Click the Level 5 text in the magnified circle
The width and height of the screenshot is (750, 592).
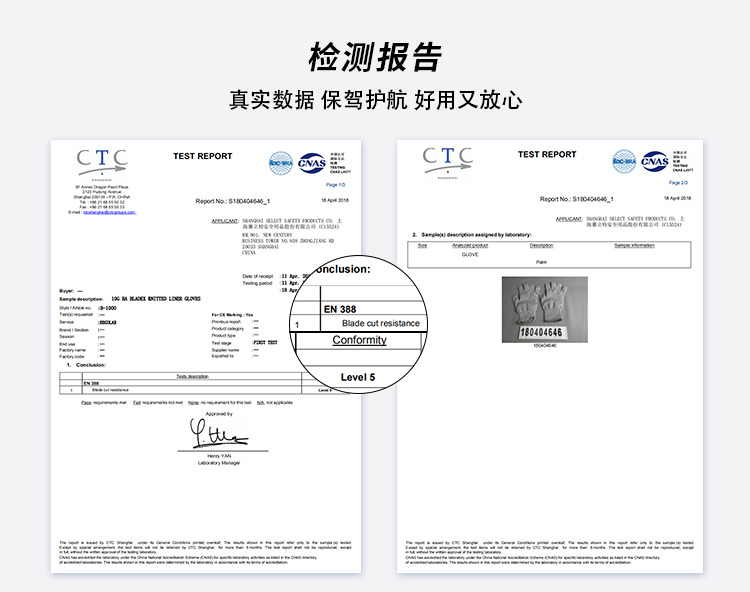[x=358, y=377]
